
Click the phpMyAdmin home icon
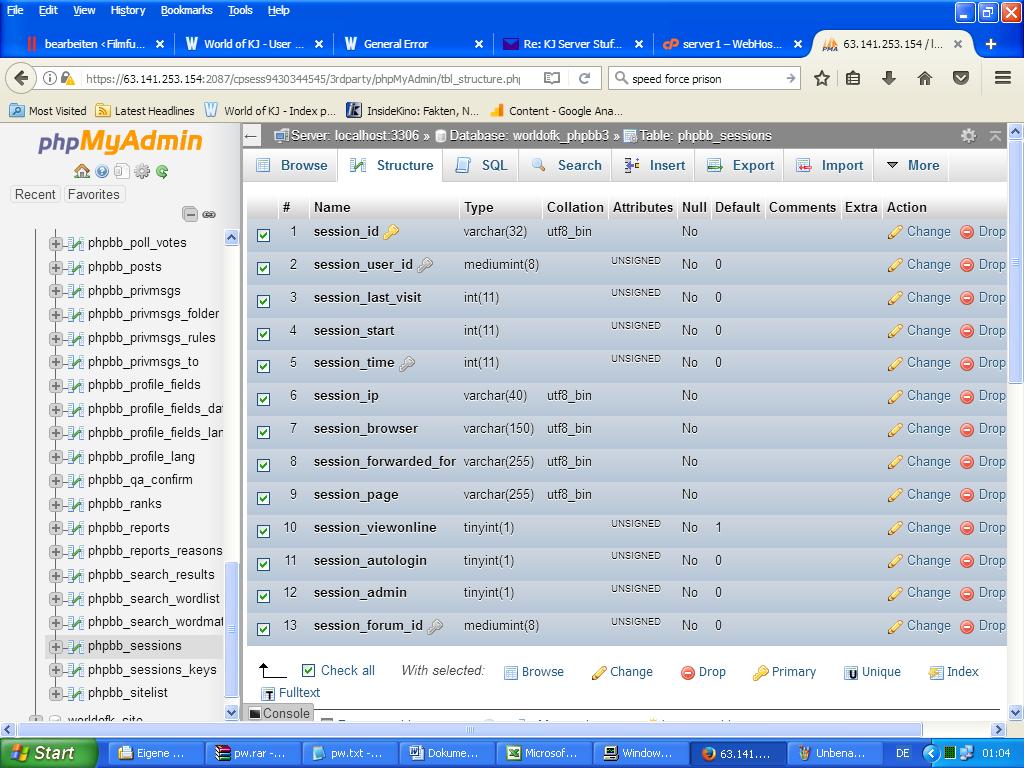tap(82, 171)
